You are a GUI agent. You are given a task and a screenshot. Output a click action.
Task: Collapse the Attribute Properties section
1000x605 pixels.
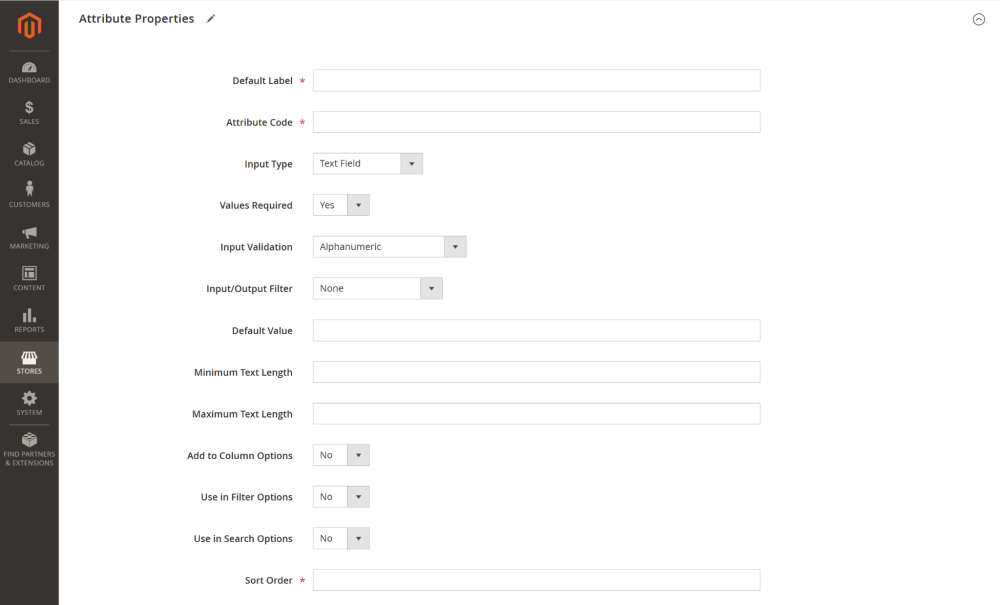[x=978, y=19]
